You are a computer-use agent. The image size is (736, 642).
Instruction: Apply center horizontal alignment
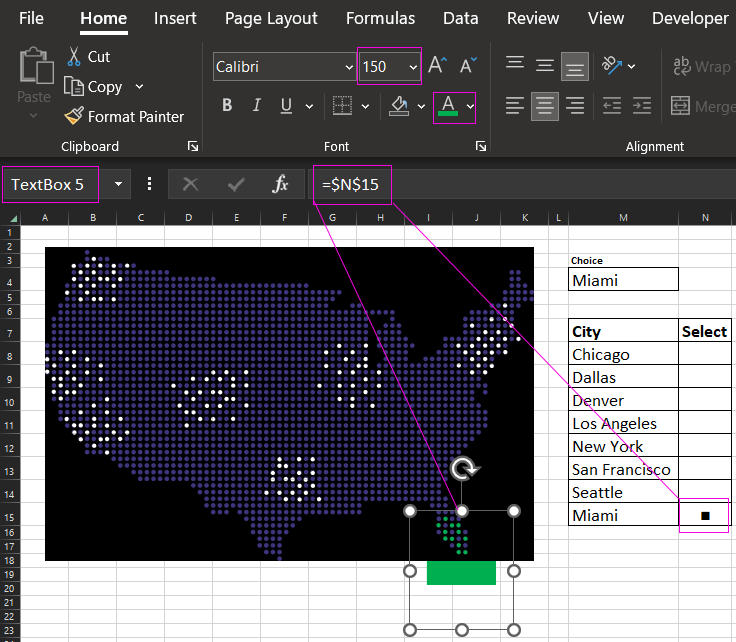[545, 105]
